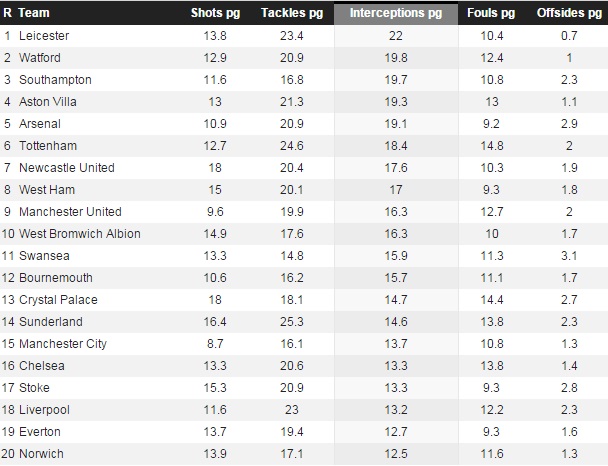
Task: Sort table by Shots pg column
Action: (x=215, y=13)
